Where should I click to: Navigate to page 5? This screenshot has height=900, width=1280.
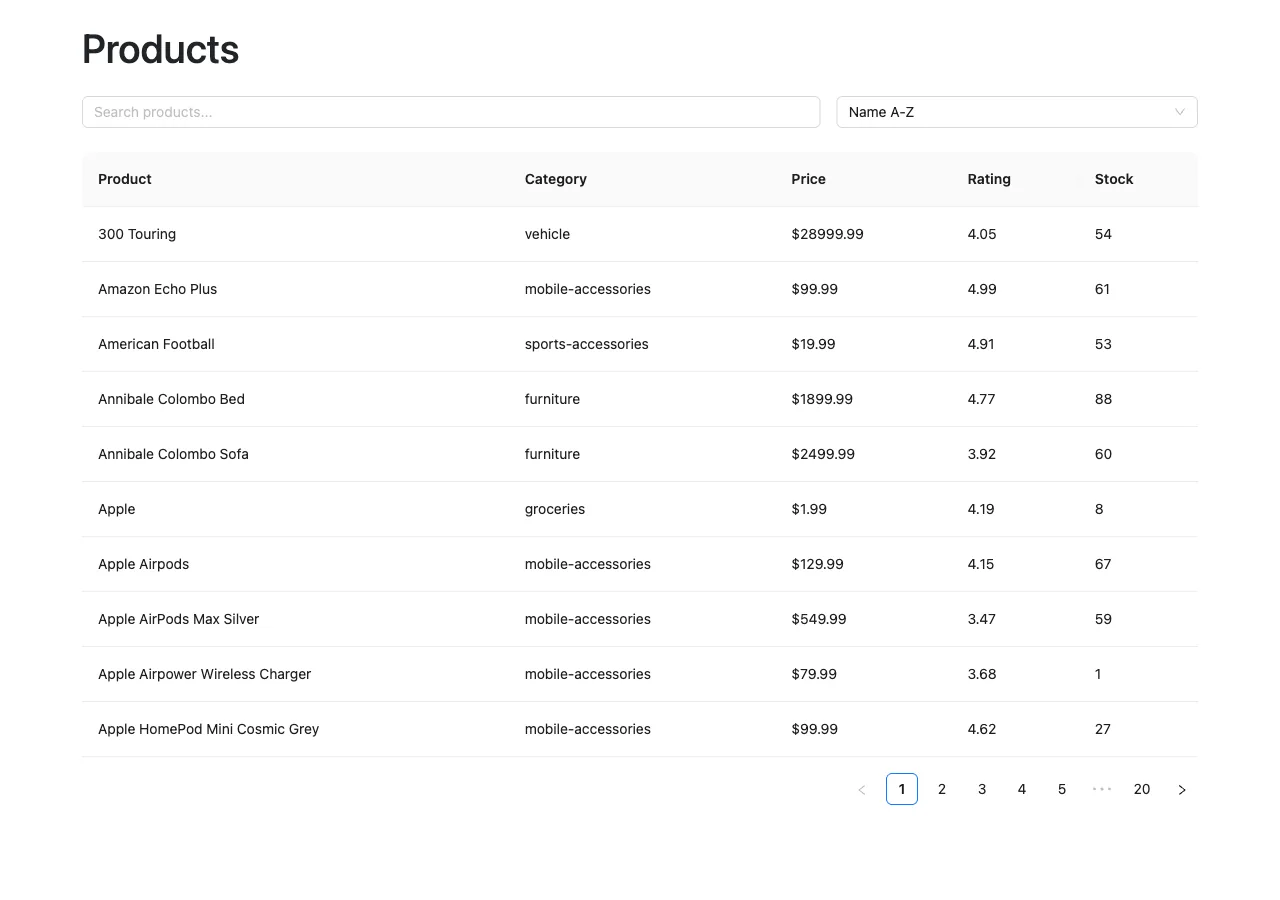[x=1062, y=789]
